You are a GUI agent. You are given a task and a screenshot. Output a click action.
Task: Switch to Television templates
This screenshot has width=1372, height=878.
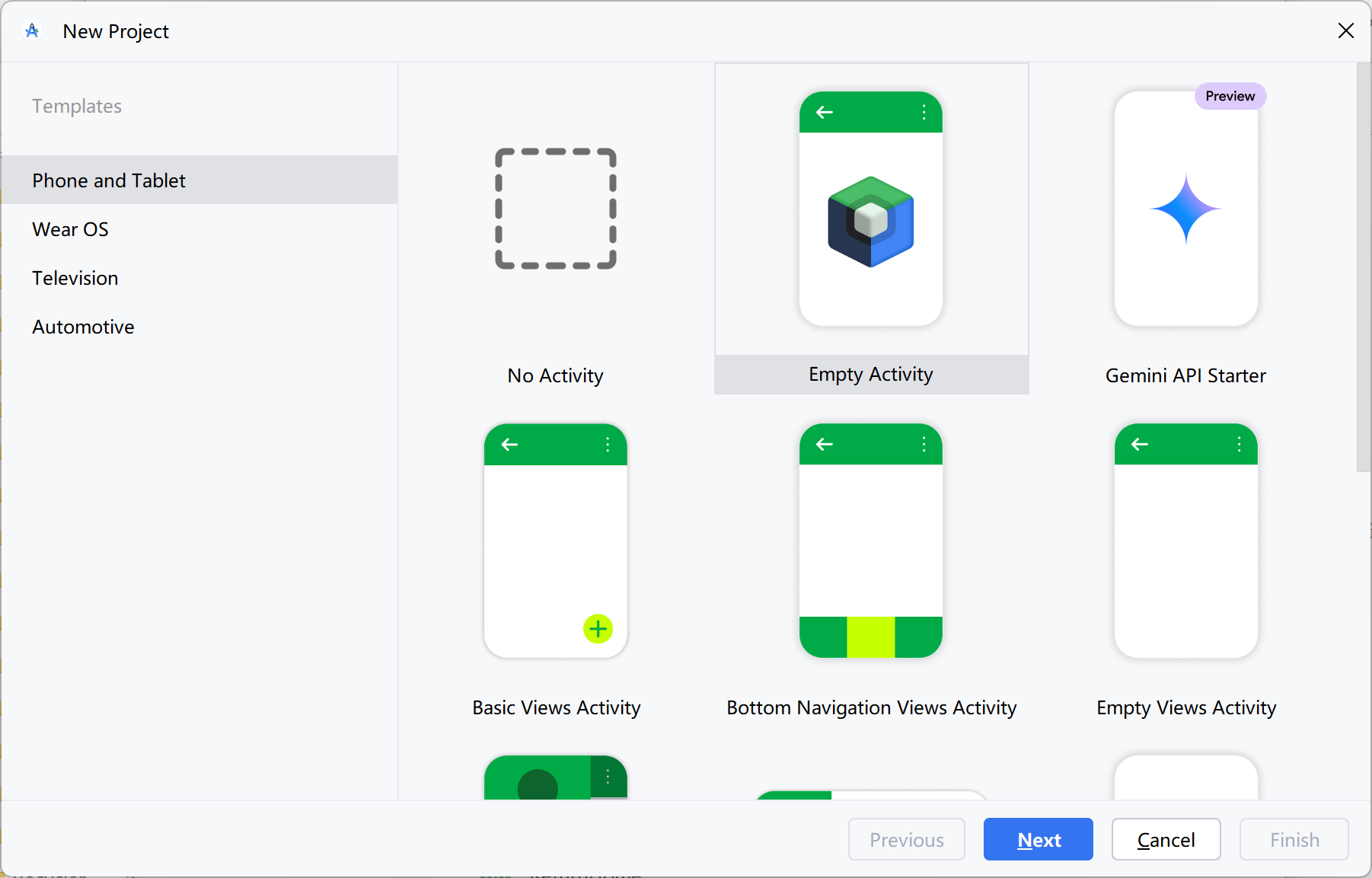pos(199,277)
